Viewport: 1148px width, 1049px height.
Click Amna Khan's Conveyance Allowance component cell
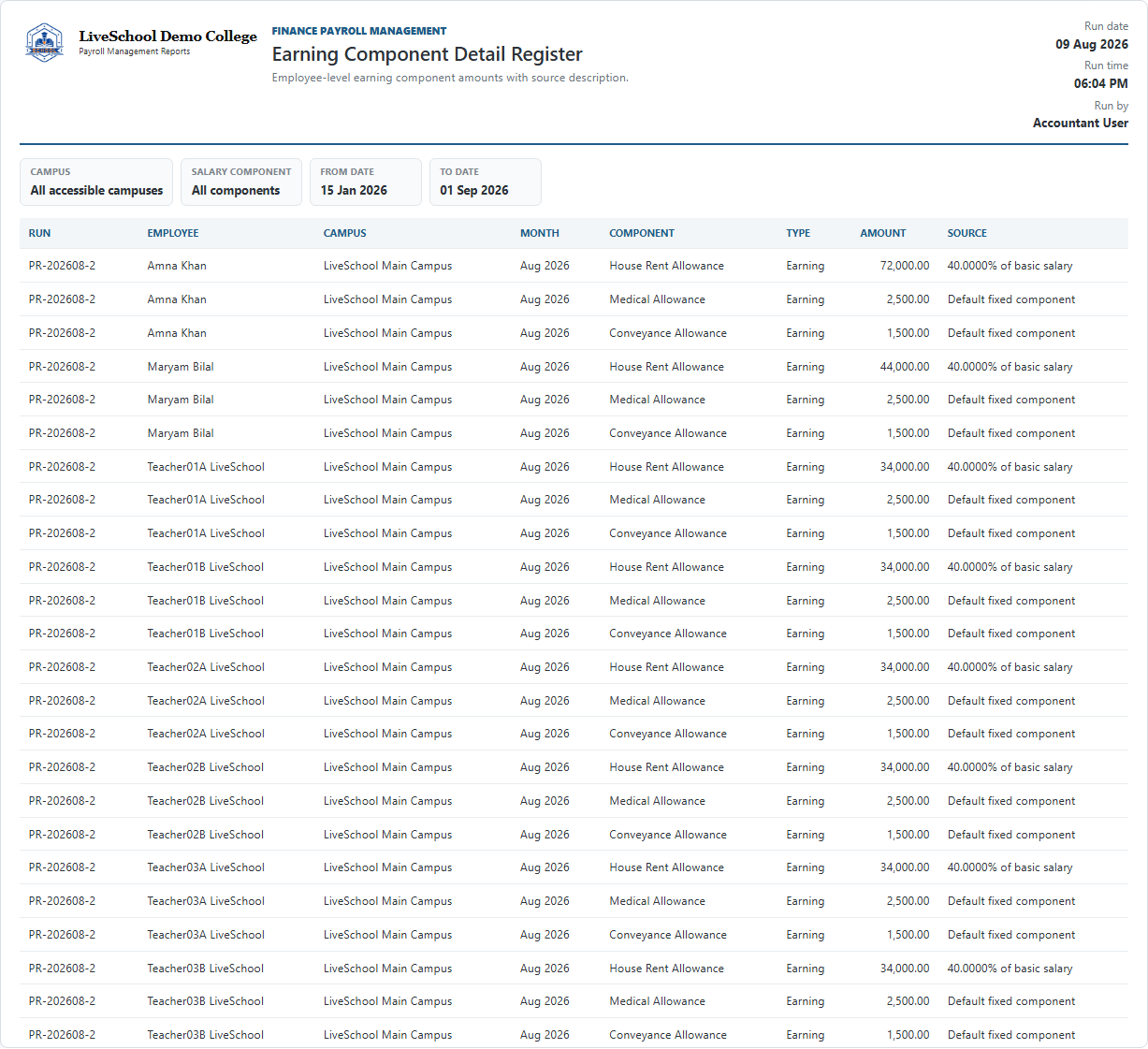point(668,333)
